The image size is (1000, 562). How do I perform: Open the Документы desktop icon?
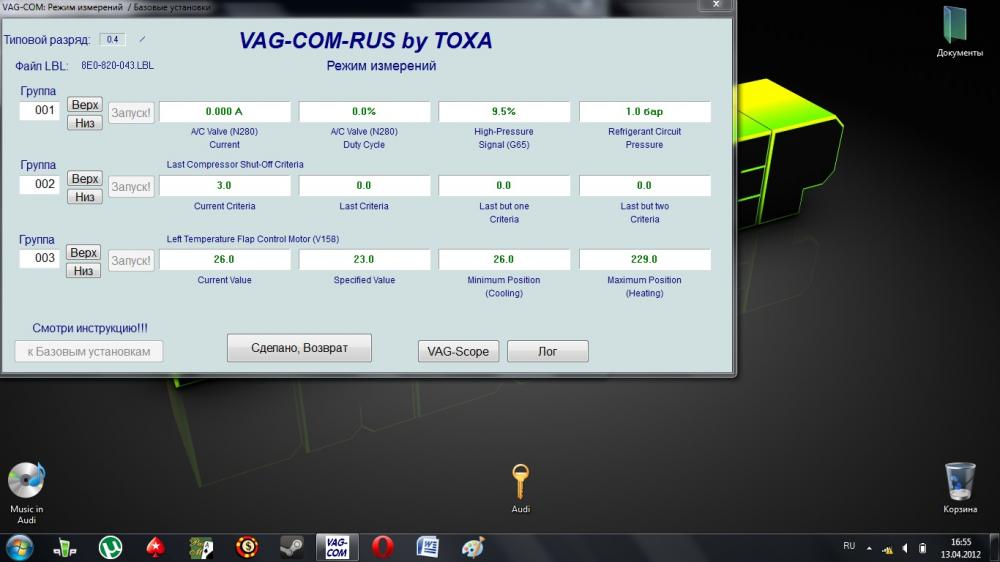[959, 30]
